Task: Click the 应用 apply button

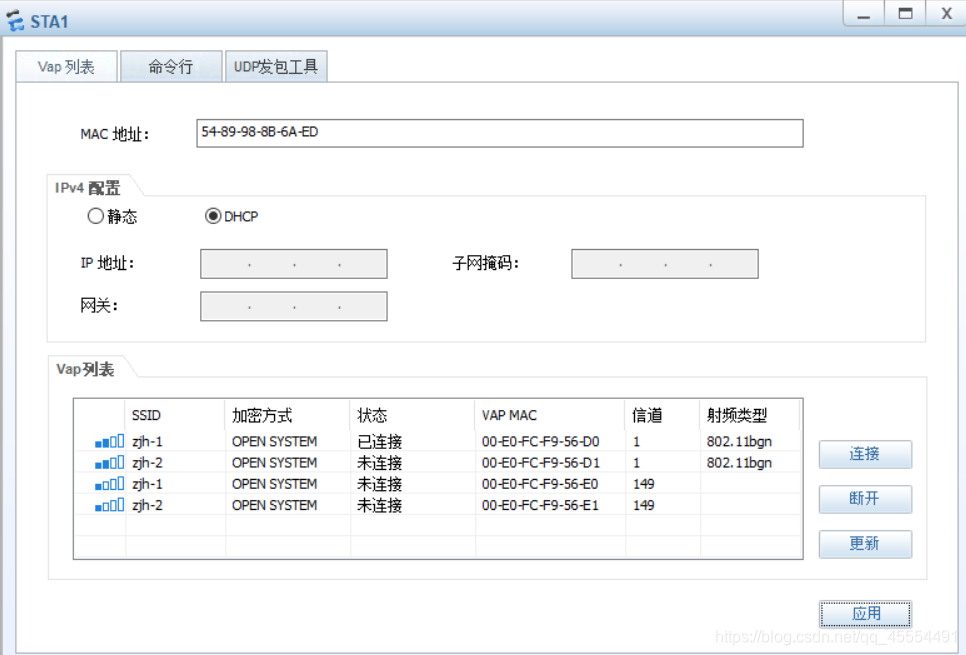Action: (x=865, y=614)
